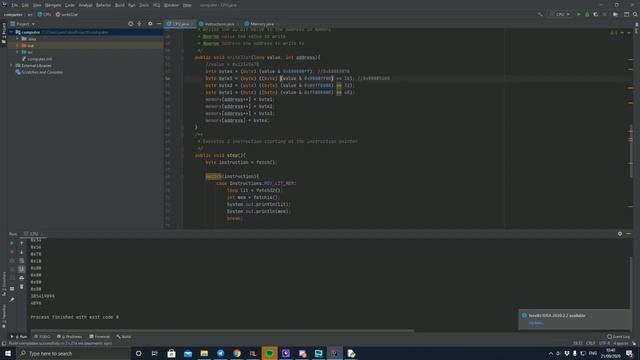This screenshot has width=640, height=360.
Task: Open the Run tool window button
Action: click(x=19, y=337)
